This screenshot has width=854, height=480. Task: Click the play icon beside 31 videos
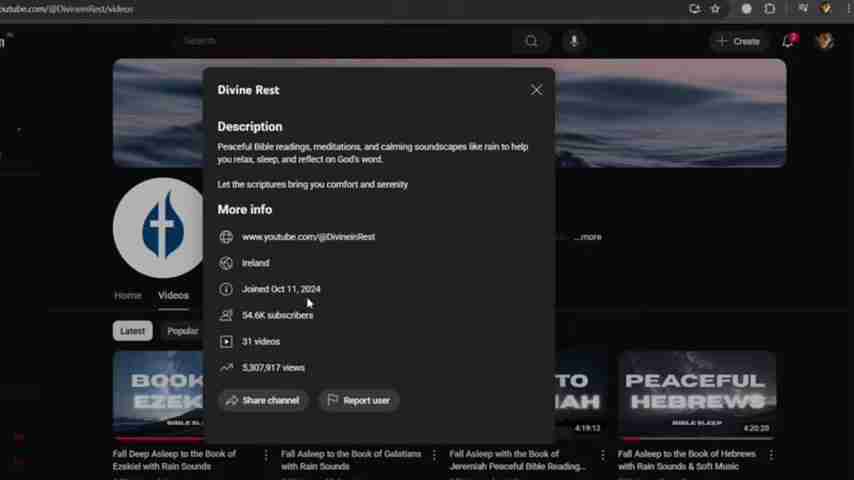(226, 342)
